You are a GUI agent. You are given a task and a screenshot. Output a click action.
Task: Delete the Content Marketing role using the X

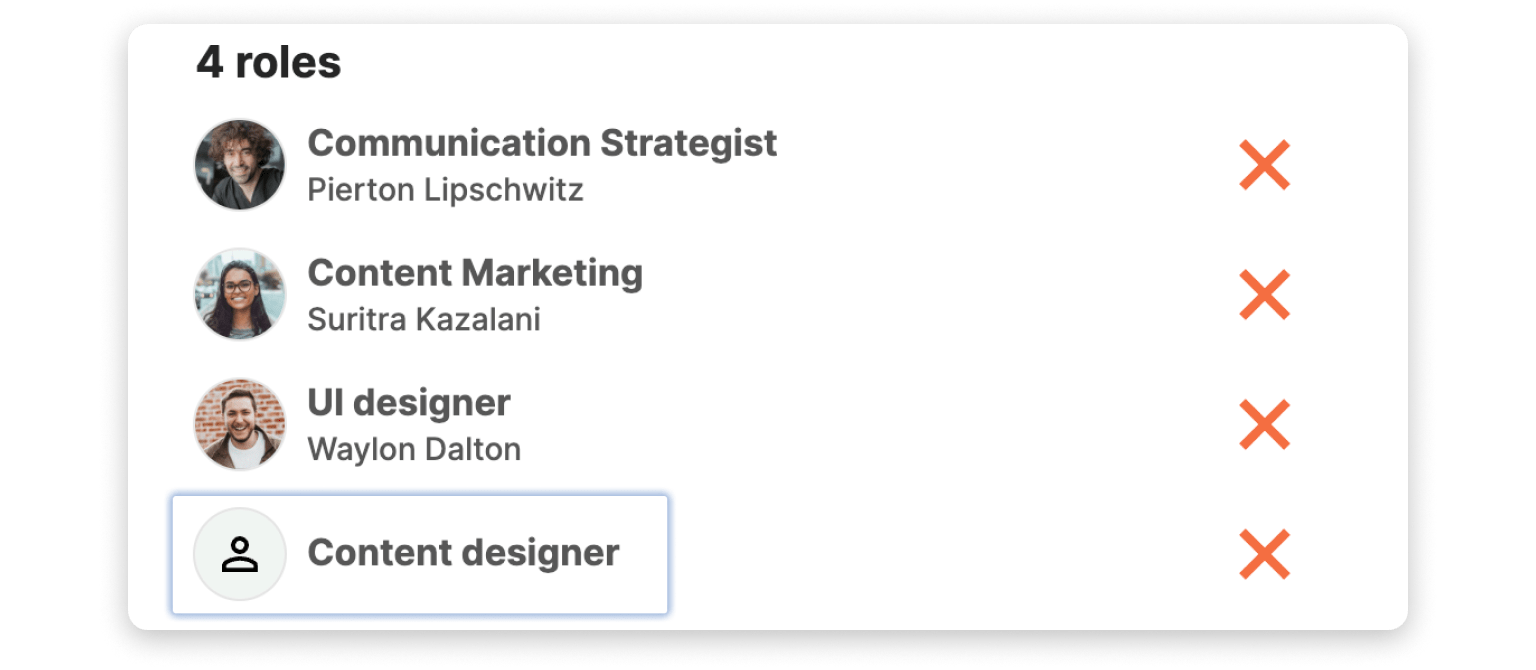click(1264, 295)
